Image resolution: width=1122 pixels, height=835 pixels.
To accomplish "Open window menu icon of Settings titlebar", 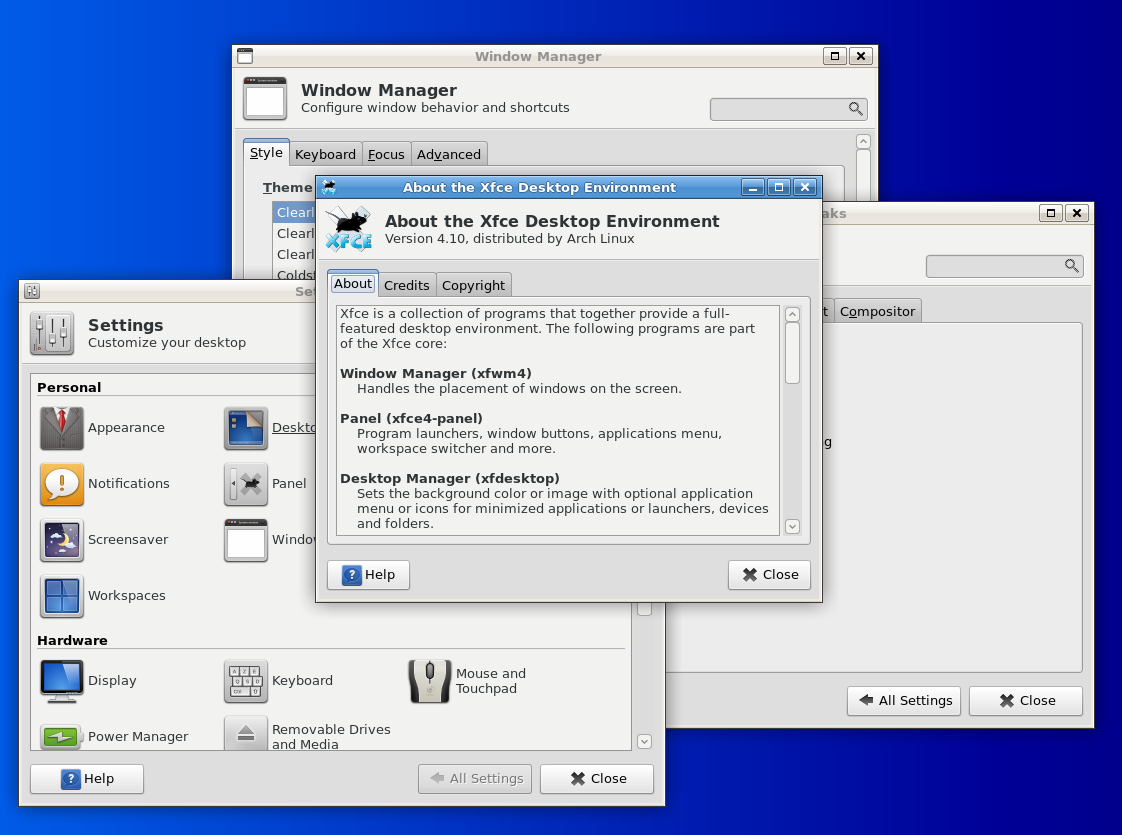I will (31, 291).
